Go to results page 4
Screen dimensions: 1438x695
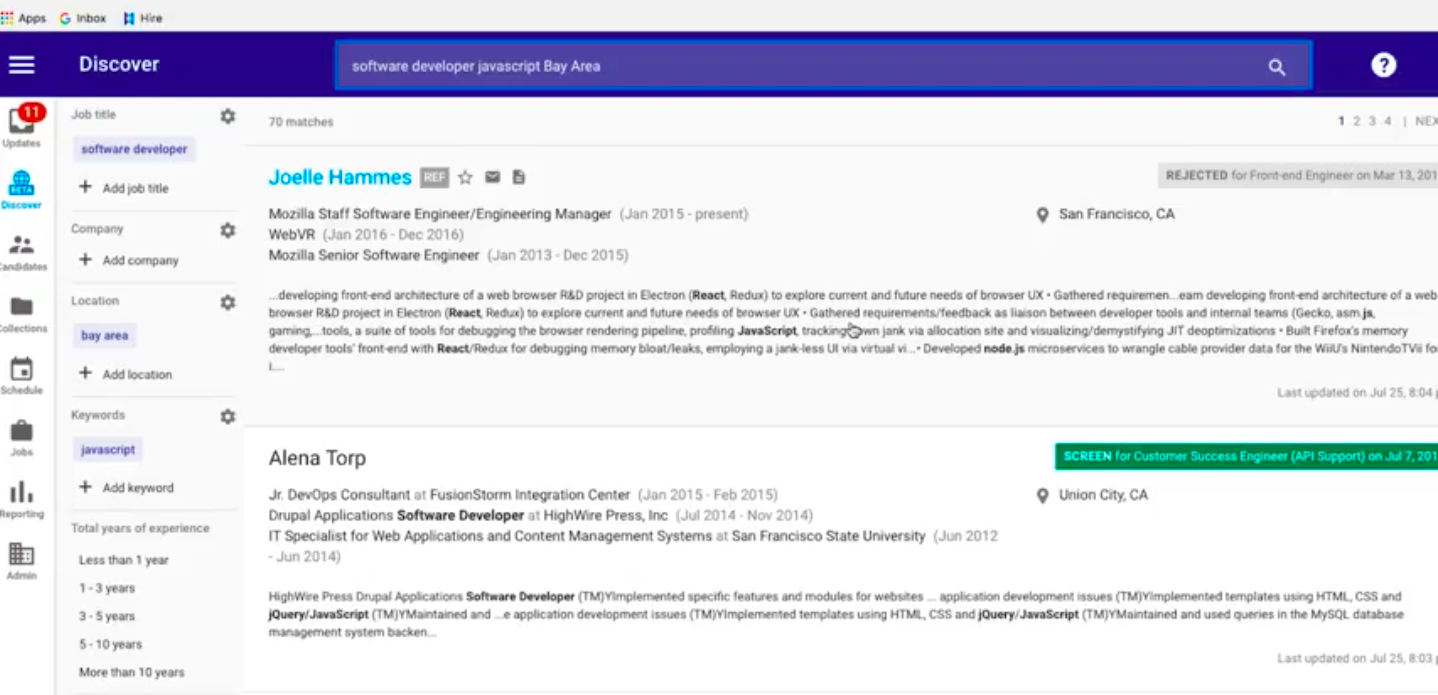point(1388,122)
